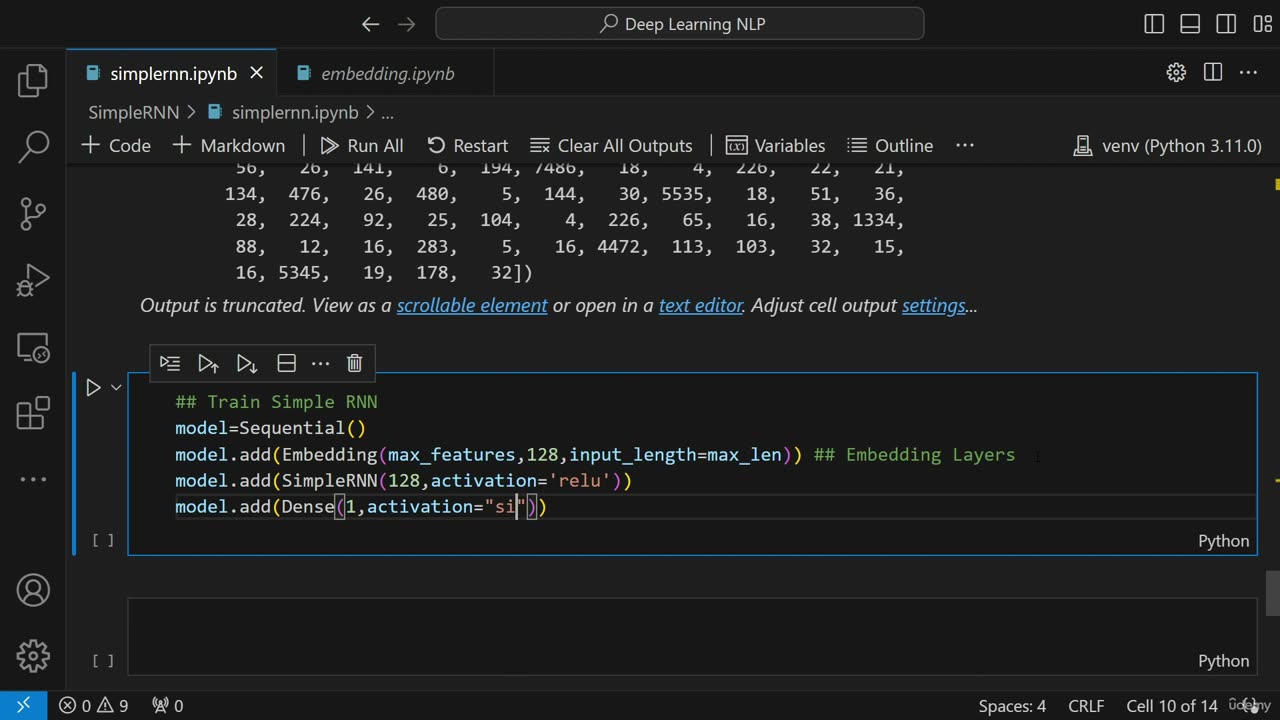Split the editor right
Screen dimensions: 1280x720
tap(1212, 72)
